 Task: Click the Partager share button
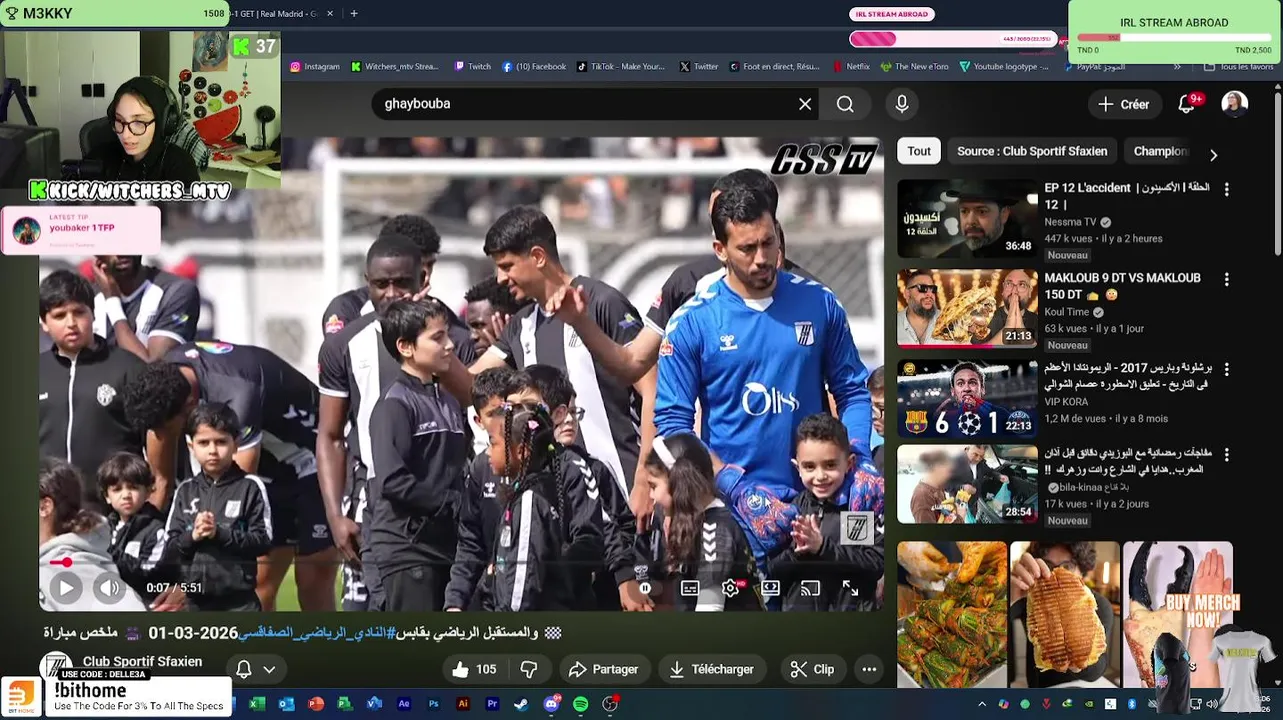click(x=603, y=669)
